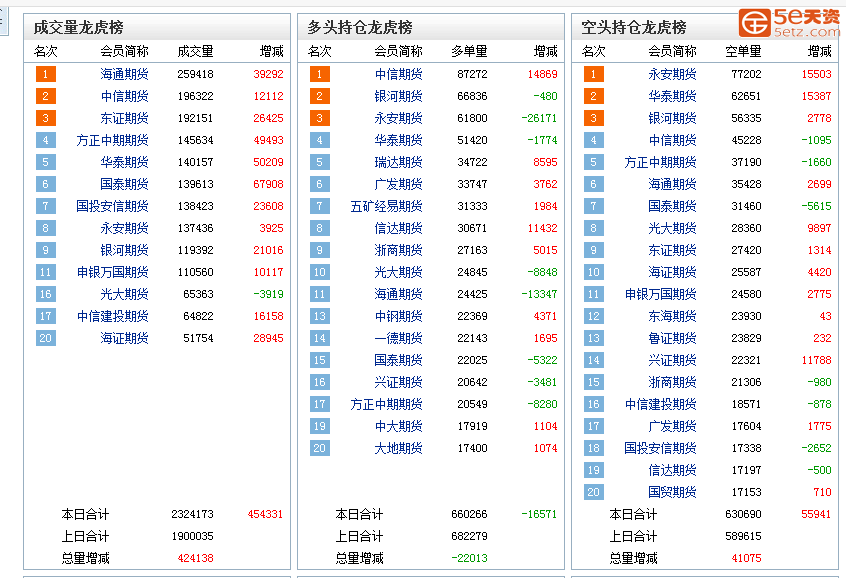Image resolution: width=846 pixels, height=578 pixels.
Task: Open 国投安信期货 in 成交量龙虎榜 table
Action: coord(112,206)
